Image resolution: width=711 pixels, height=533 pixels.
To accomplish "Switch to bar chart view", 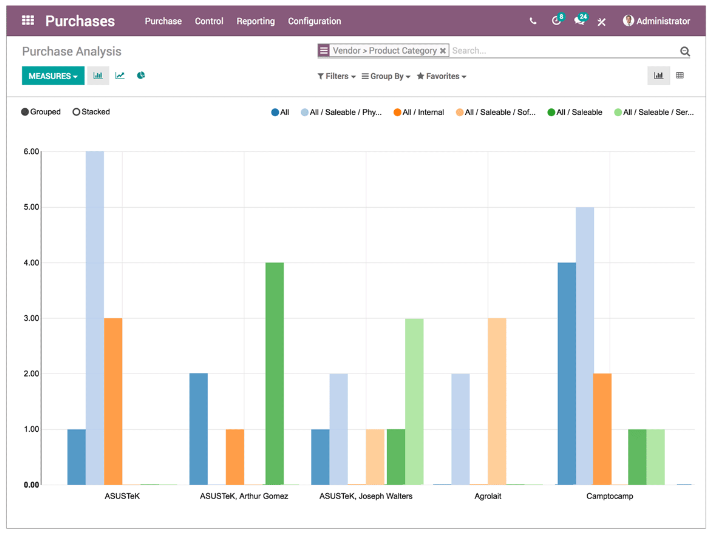I will (x=98, y=75).
